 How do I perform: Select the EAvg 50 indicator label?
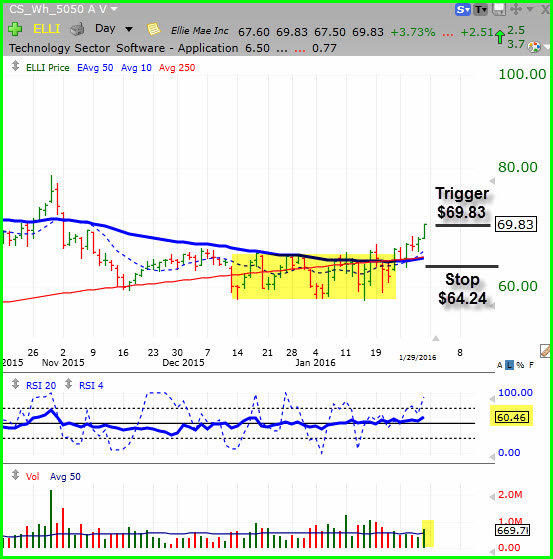pos(95,68)
